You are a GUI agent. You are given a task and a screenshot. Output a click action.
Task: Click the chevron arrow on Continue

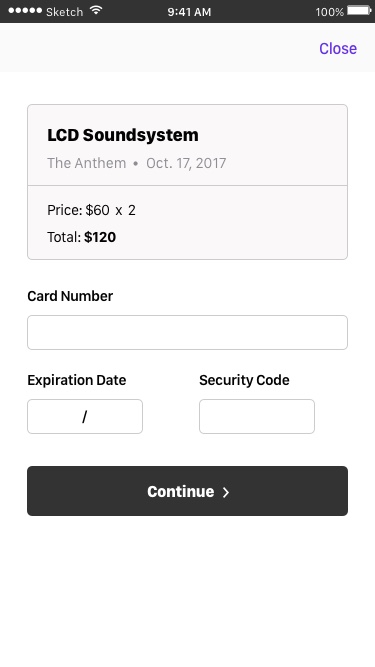(x=226, y=492)
